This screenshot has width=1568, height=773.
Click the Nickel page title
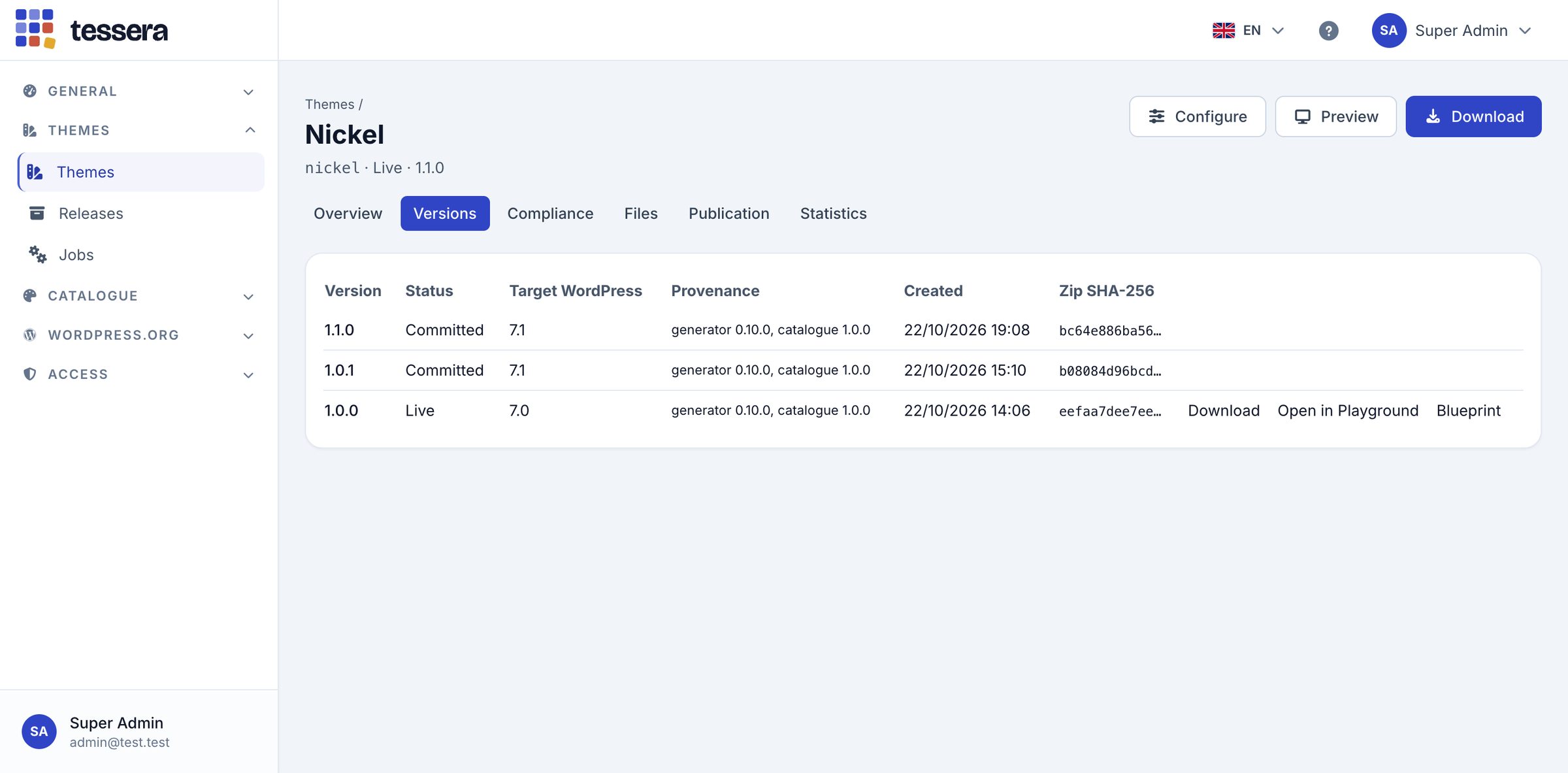coord(344,135)
